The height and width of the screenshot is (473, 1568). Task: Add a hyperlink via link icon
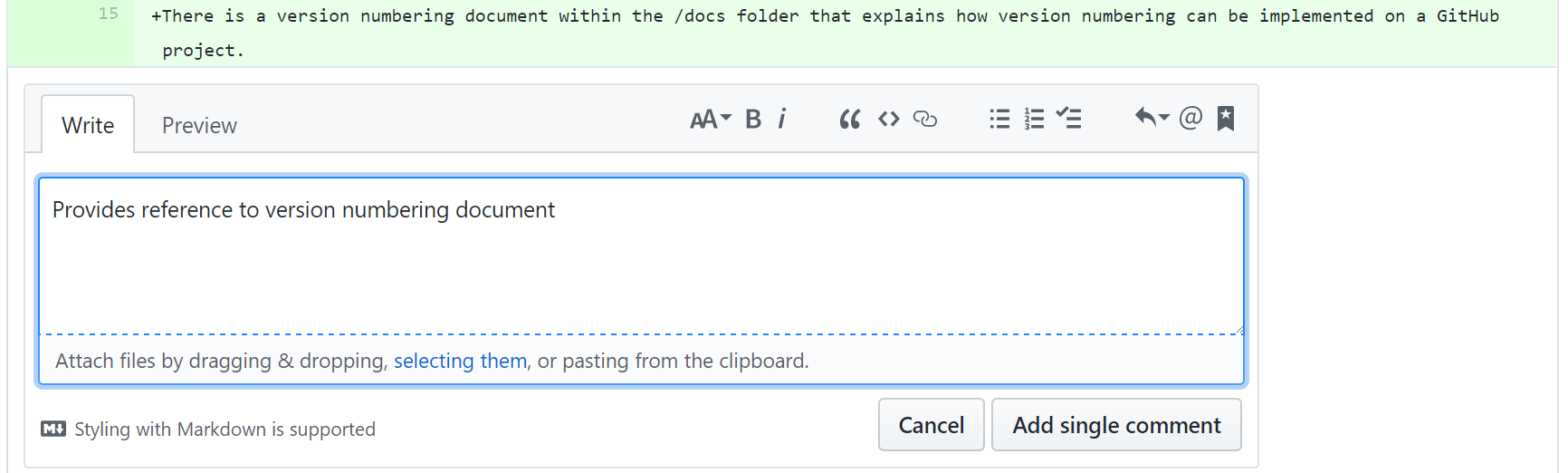[925, 119]
